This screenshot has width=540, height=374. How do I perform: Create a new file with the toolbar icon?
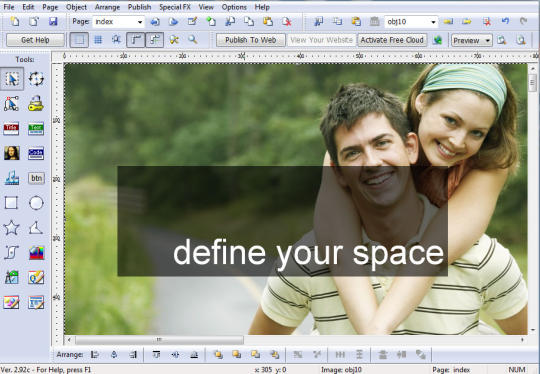[x=15, y=21]
